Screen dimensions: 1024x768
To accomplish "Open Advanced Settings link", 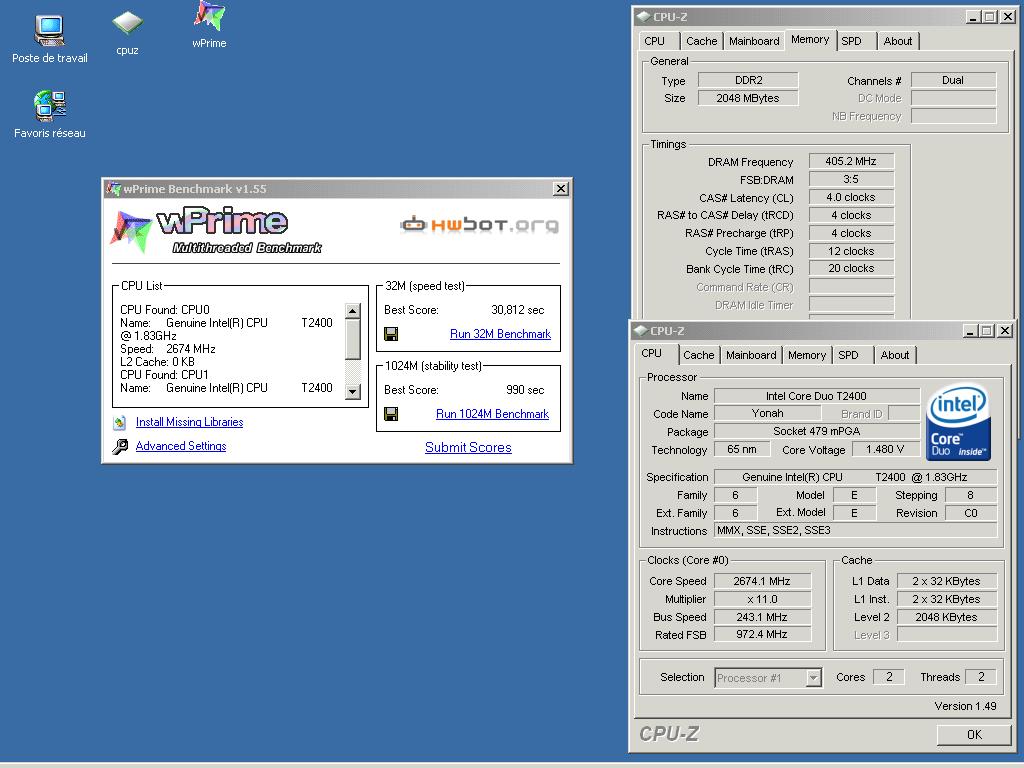I will (x=181, y=446).
